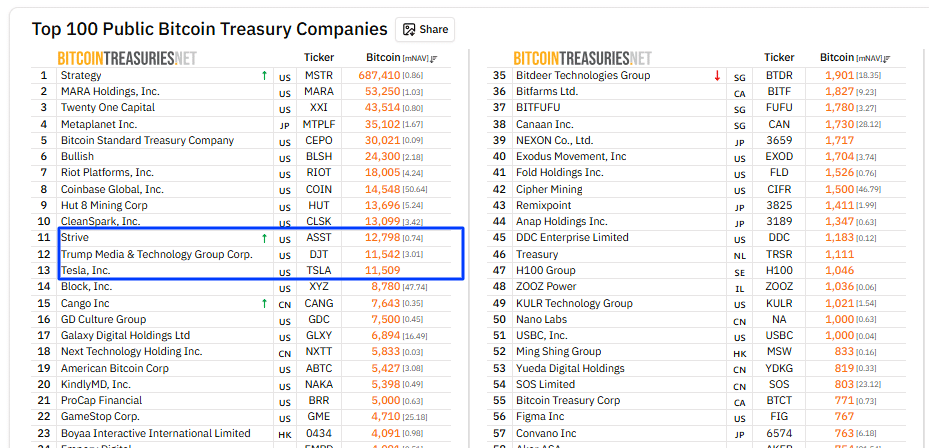Click right table Bitcoin column header
The image size is (929, 448).
837,57
